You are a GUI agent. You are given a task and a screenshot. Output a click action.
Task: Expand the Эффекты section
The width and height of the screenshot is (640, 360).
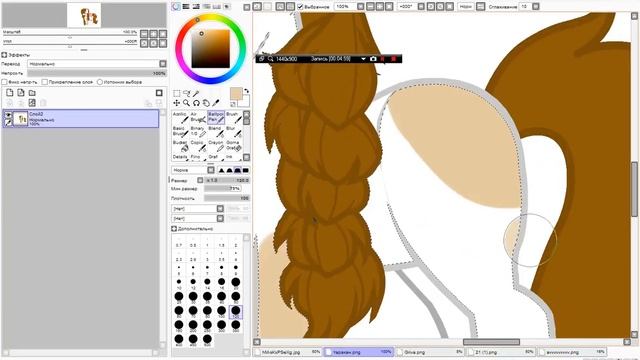[x=4, y=55]
